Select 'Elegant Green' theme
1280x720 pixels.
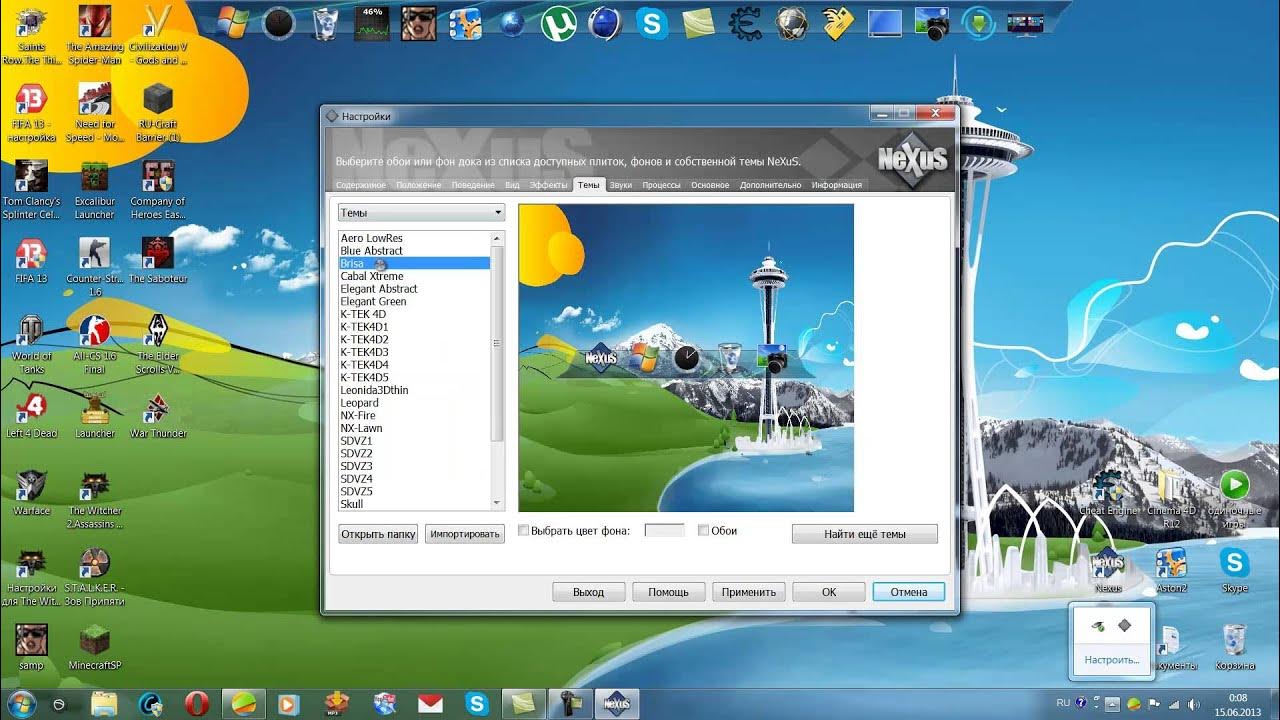[414, 301]
